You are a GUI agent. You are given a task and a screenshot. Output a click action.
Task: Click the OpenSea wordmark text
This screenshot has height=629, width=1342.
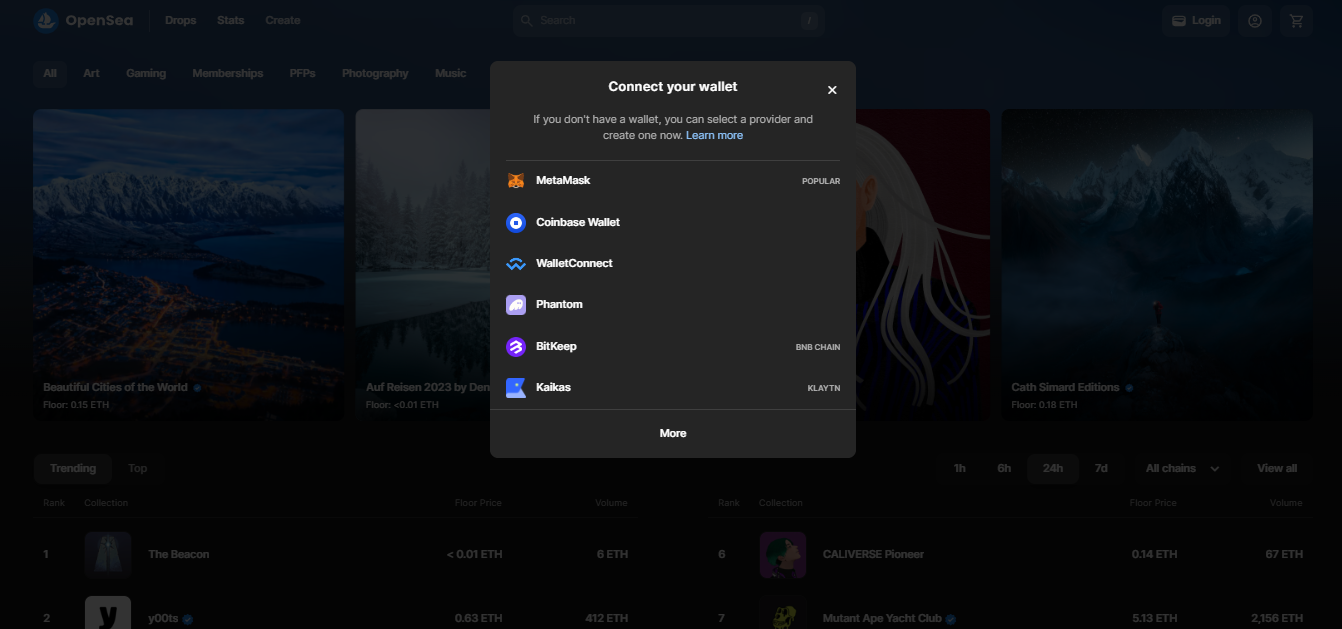[x=99, y=20]
